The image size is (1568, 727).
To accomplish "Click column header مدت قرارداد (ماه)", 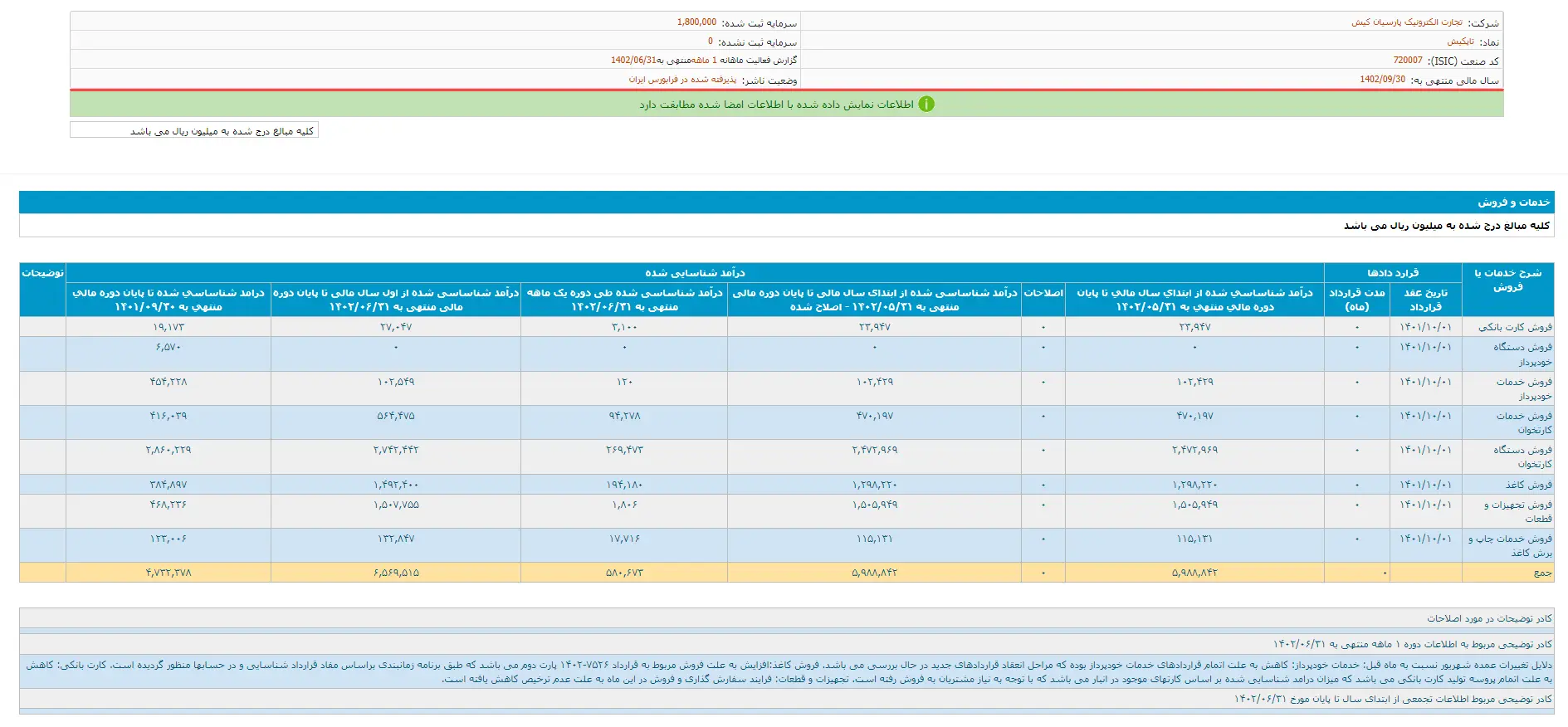I will (x=1356, y=300).
